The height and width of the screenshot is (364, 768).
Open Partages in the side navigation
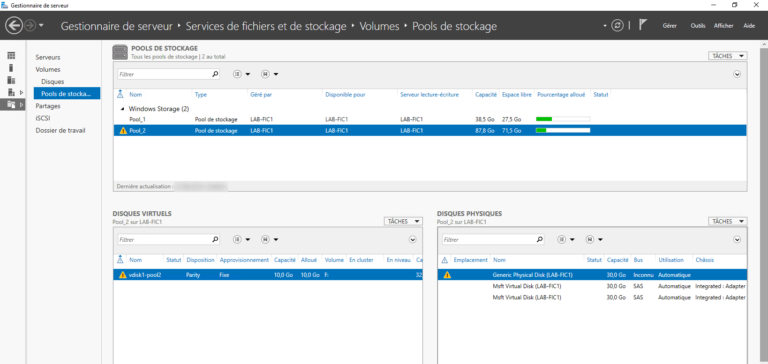[x=48, y=106]
